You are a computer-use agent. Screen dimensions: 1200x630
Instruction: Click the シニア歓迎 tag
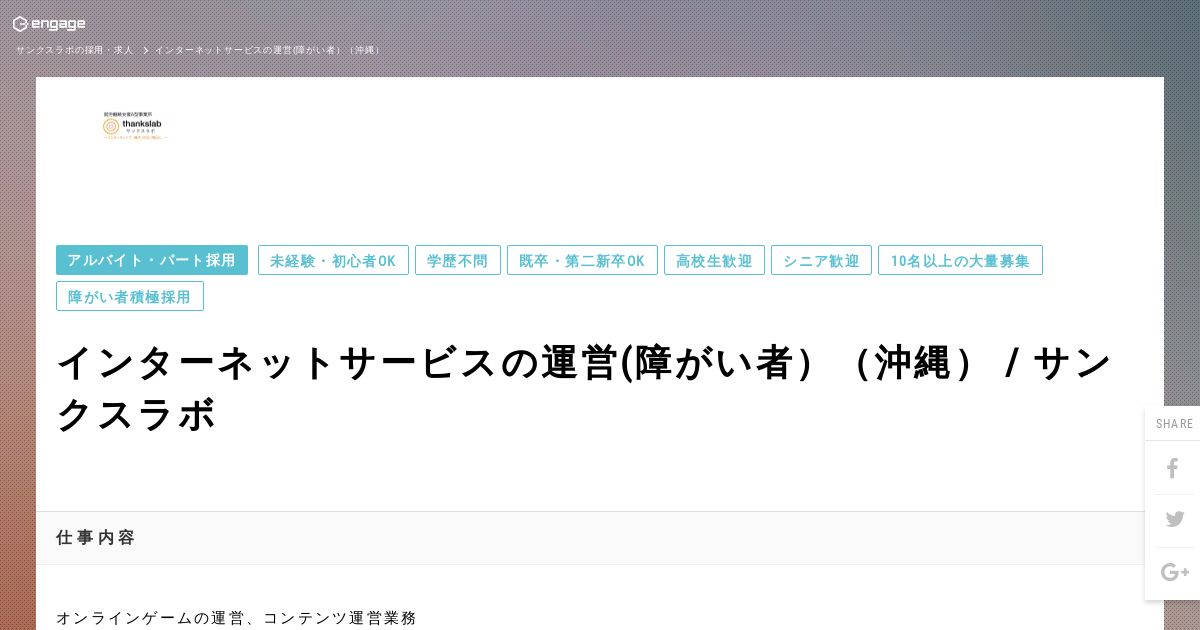click(821, 260)
